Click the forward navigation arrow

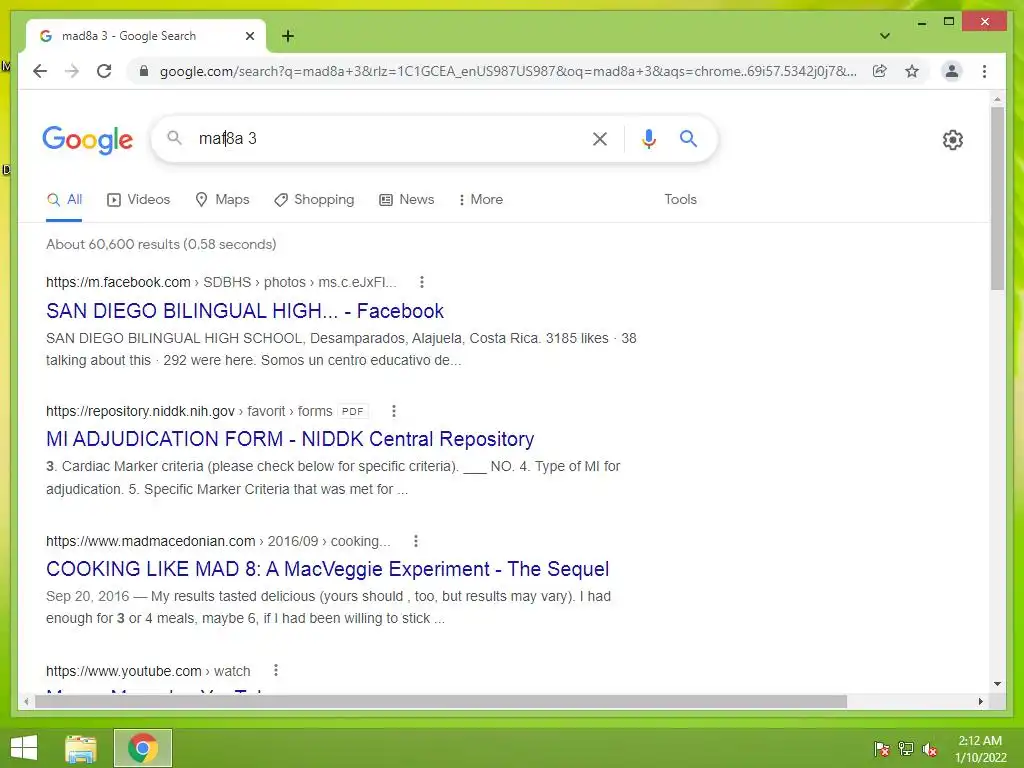(x=72, y=71)
